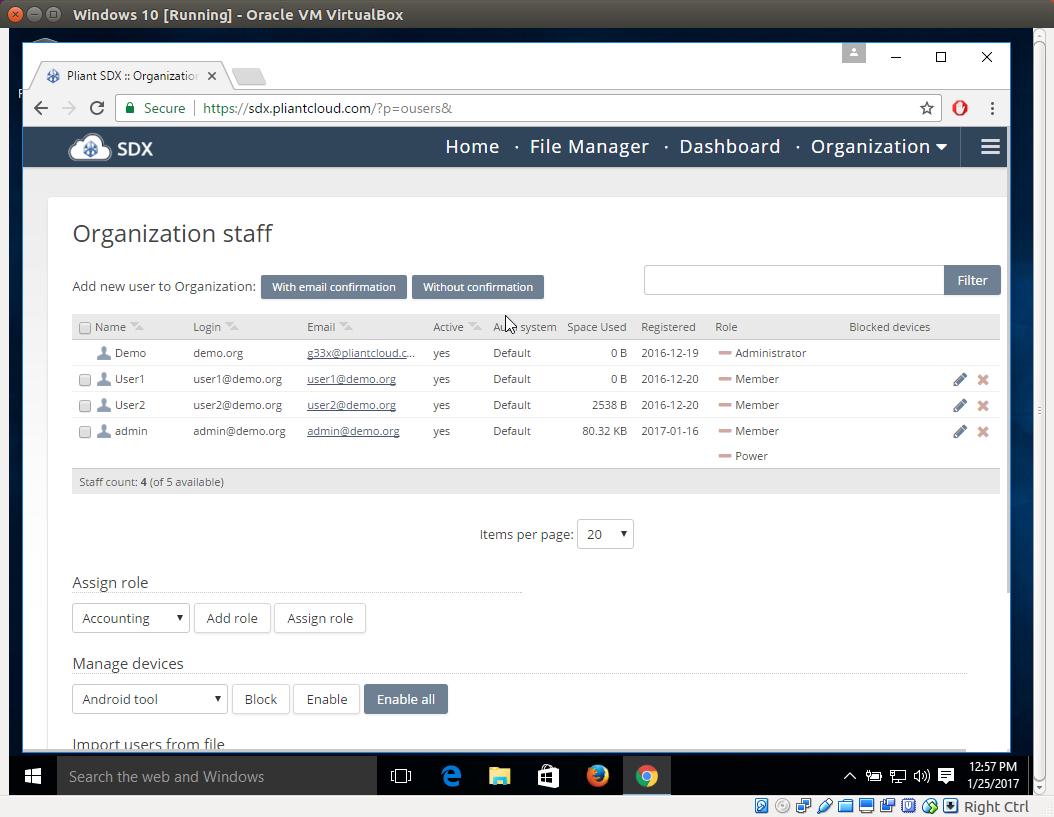Click the Filter button
Image resolution: width=1054 pixels, height=817 pixels.
[x=972, y=280]
